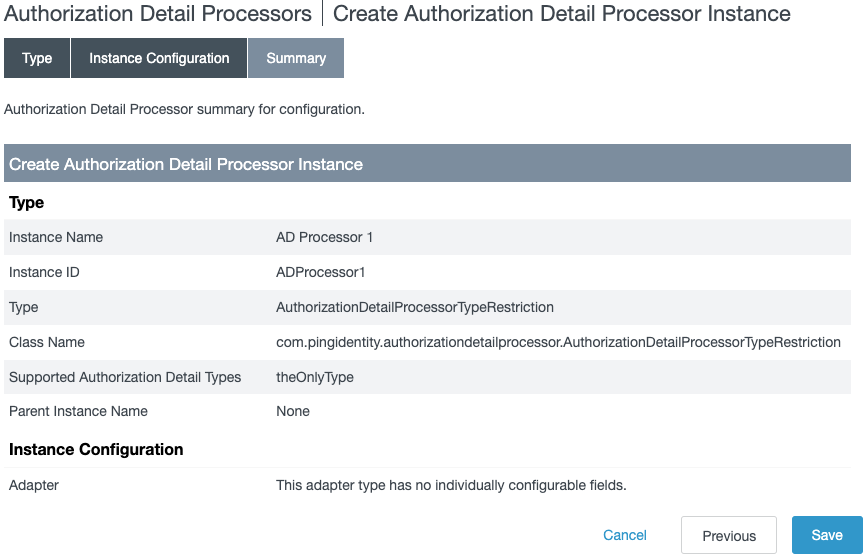Click the Supported Authorization Detail Types label
The image size is (867, 557).
pos(125,377)
